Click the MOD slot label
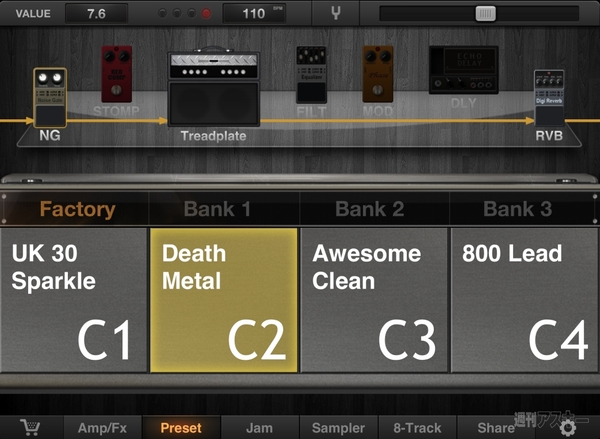The width and height of the screenshot is (600, 439). (378, 111)
